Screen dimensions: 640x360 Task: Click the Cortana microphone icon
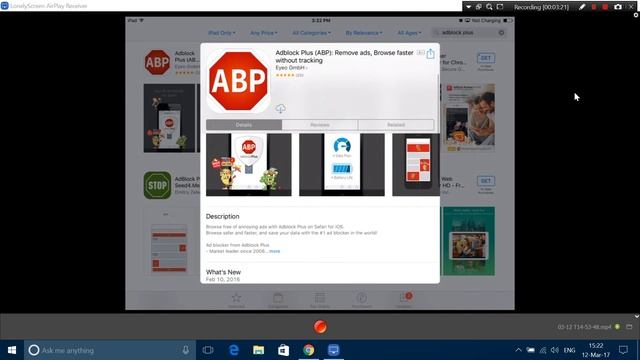coord(185,350)
